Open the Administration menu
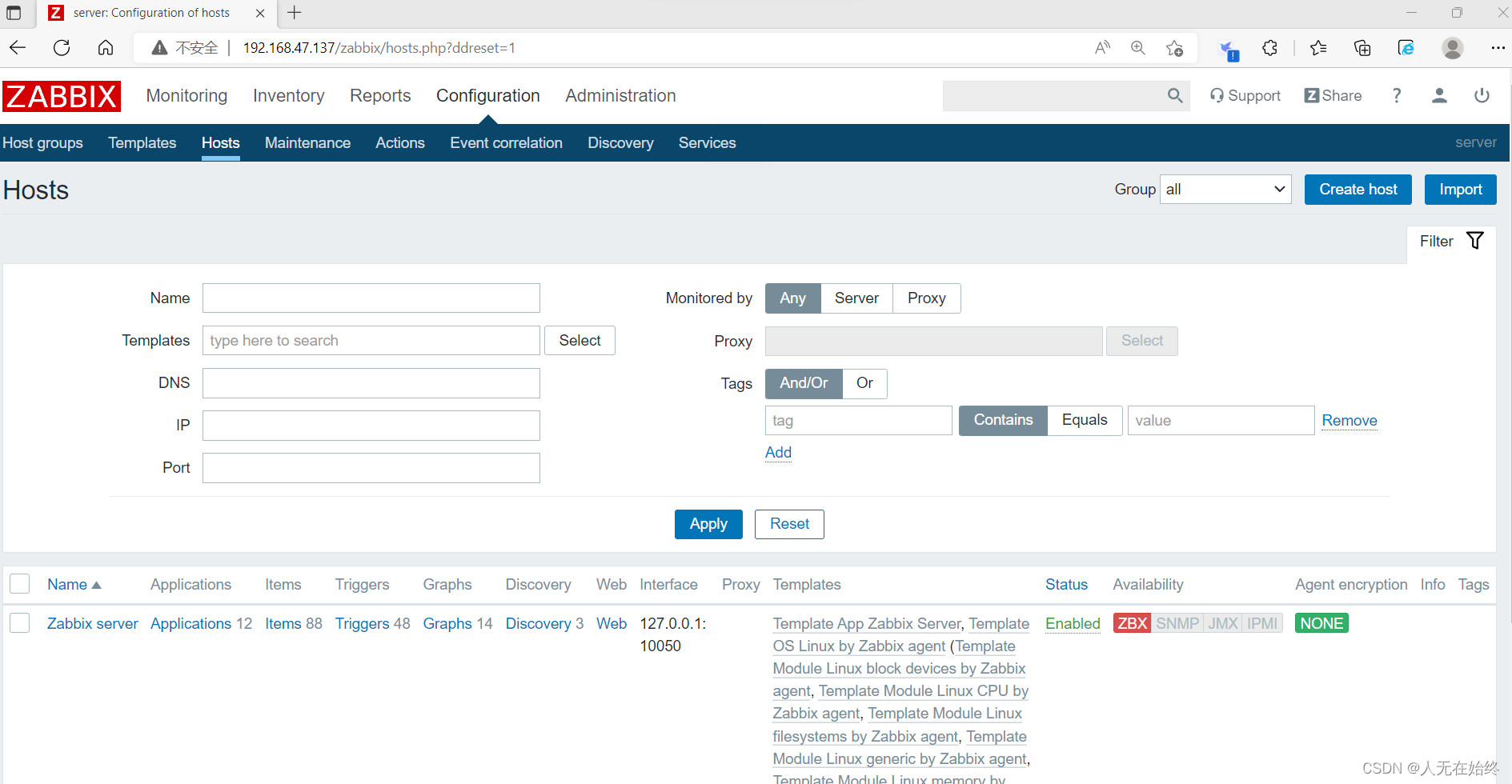 [620, 96]
